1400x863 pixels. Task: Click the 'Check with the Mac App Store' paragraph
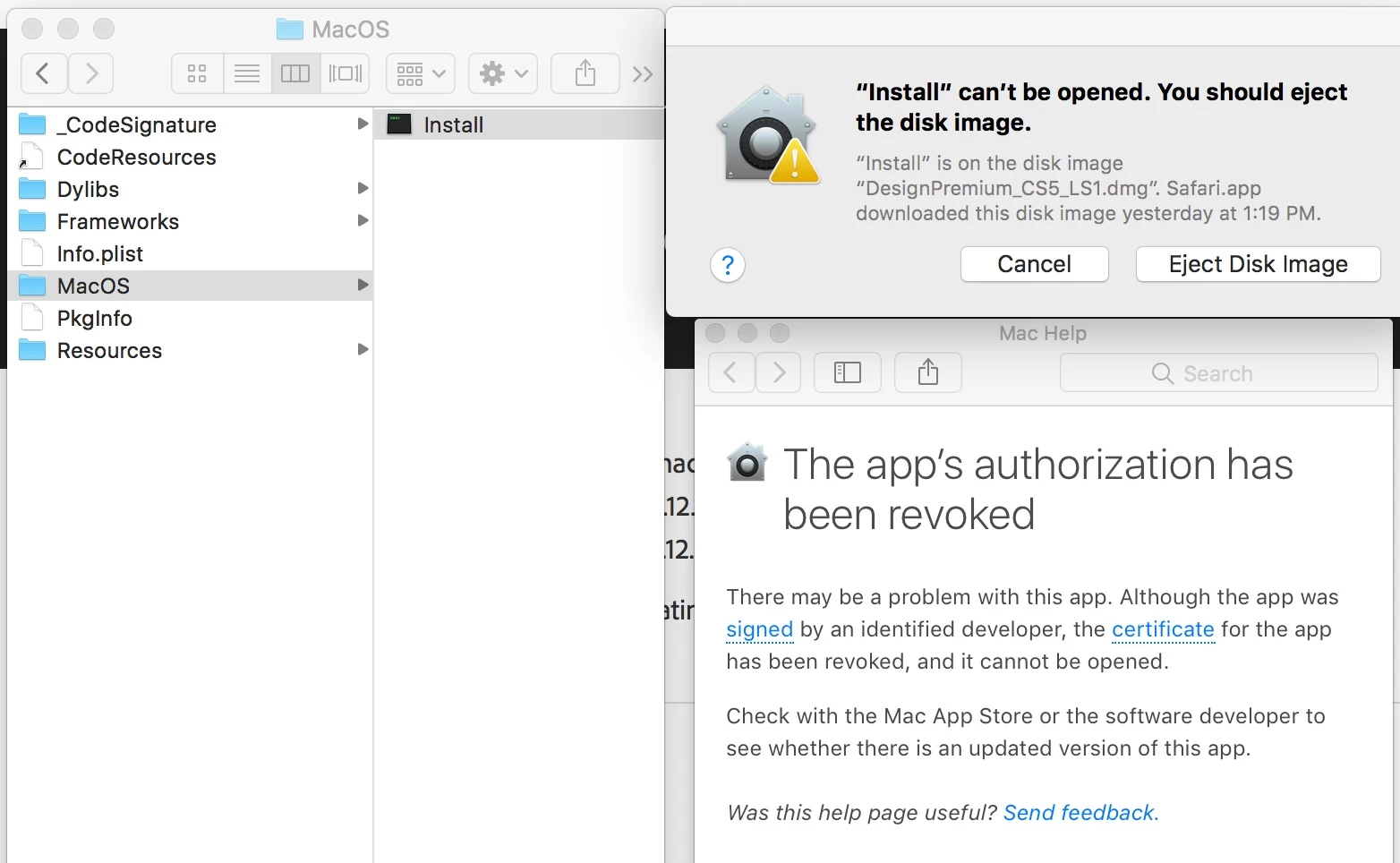[1026, 732]
